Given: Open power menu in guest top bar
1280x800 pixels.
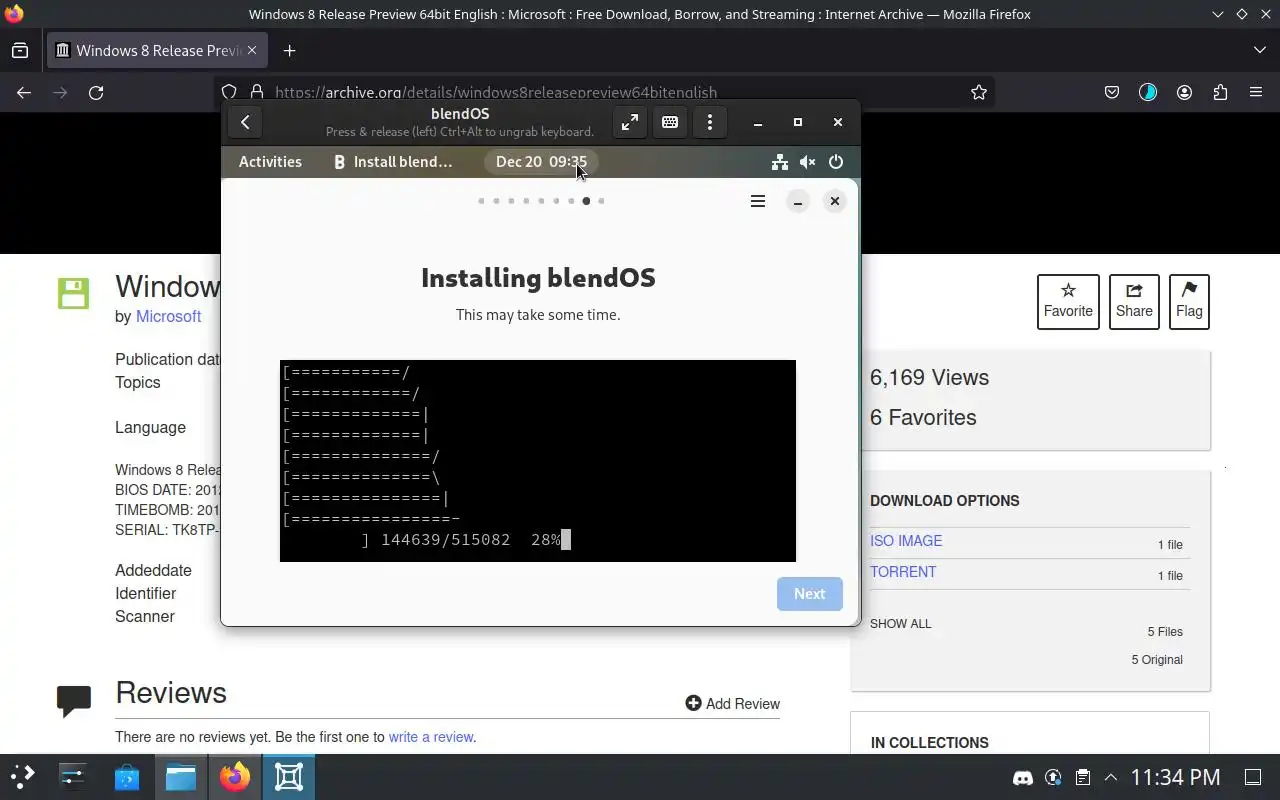Looking at the screenshot, I should click(836, 162).
